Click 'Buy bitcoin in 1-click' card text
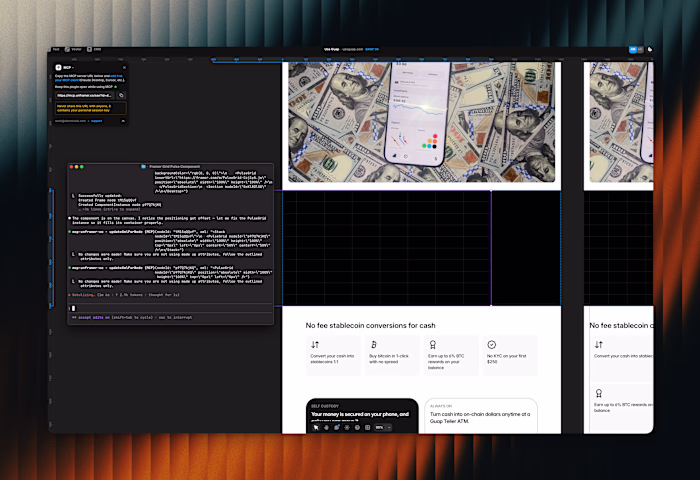The height and width of the screenshot is (480, 700). pyautogui.click(x=389, y=359)
